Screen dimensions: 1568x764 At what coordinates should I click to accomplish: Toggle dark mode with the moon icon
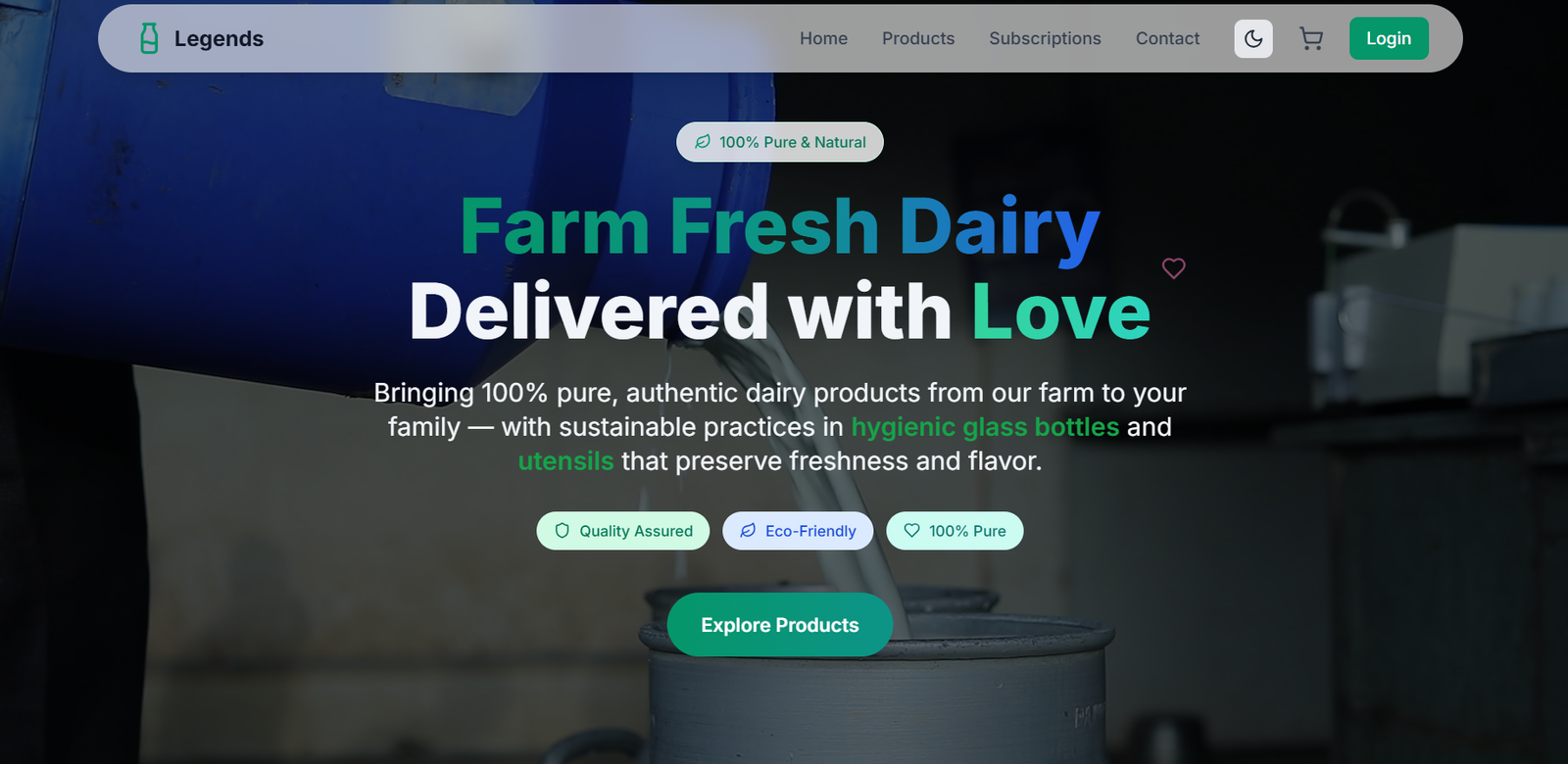tap(1253, 39)
